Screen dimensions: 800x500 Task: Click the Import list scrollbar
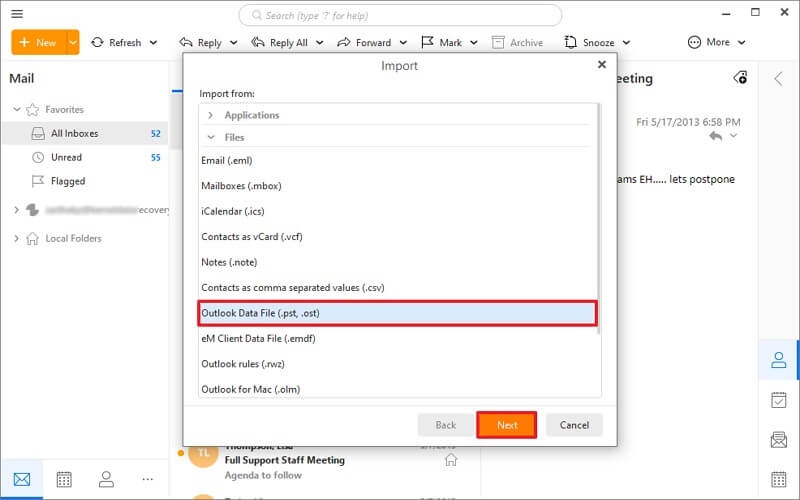[599, 219]
